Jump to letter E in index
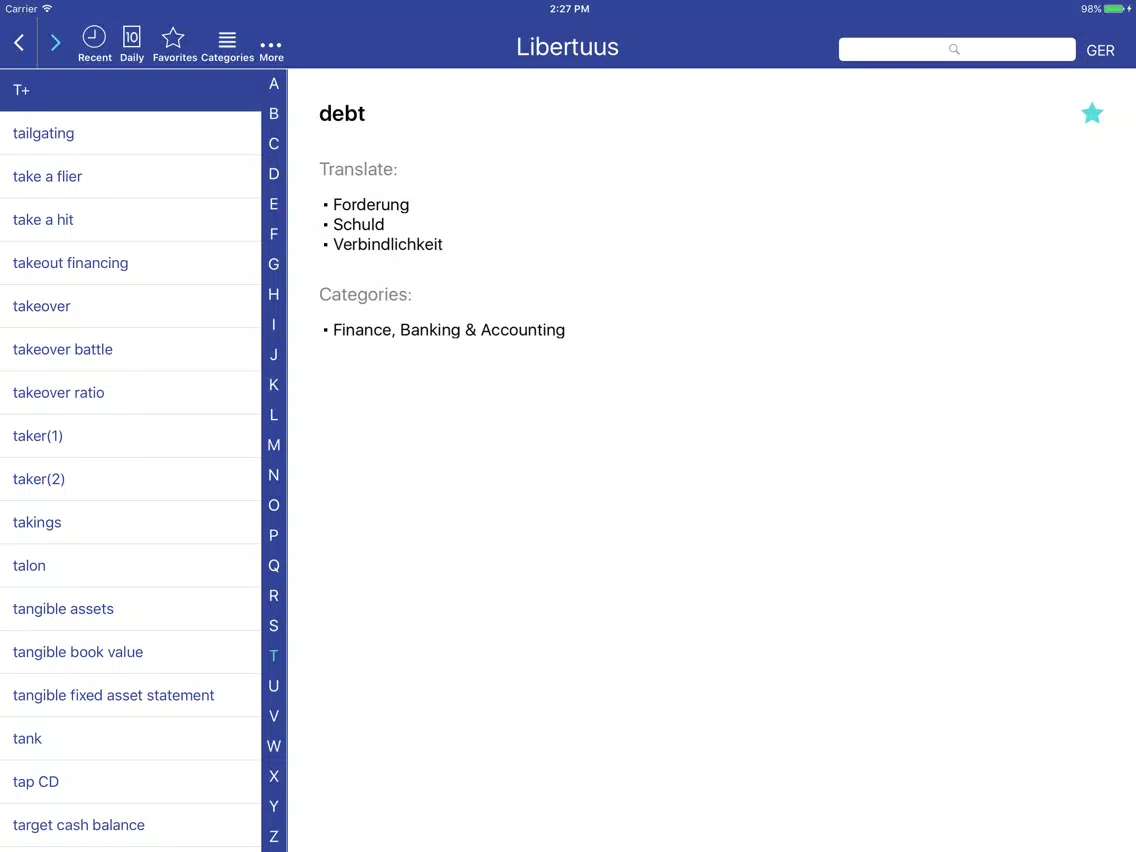This screenshot has width=1136, height=852. coord(274,204)
